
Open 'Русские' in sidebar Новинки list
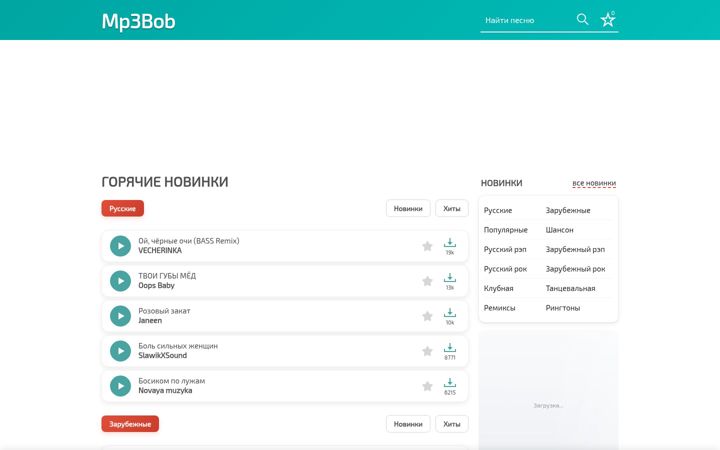(x=498, y=210)
